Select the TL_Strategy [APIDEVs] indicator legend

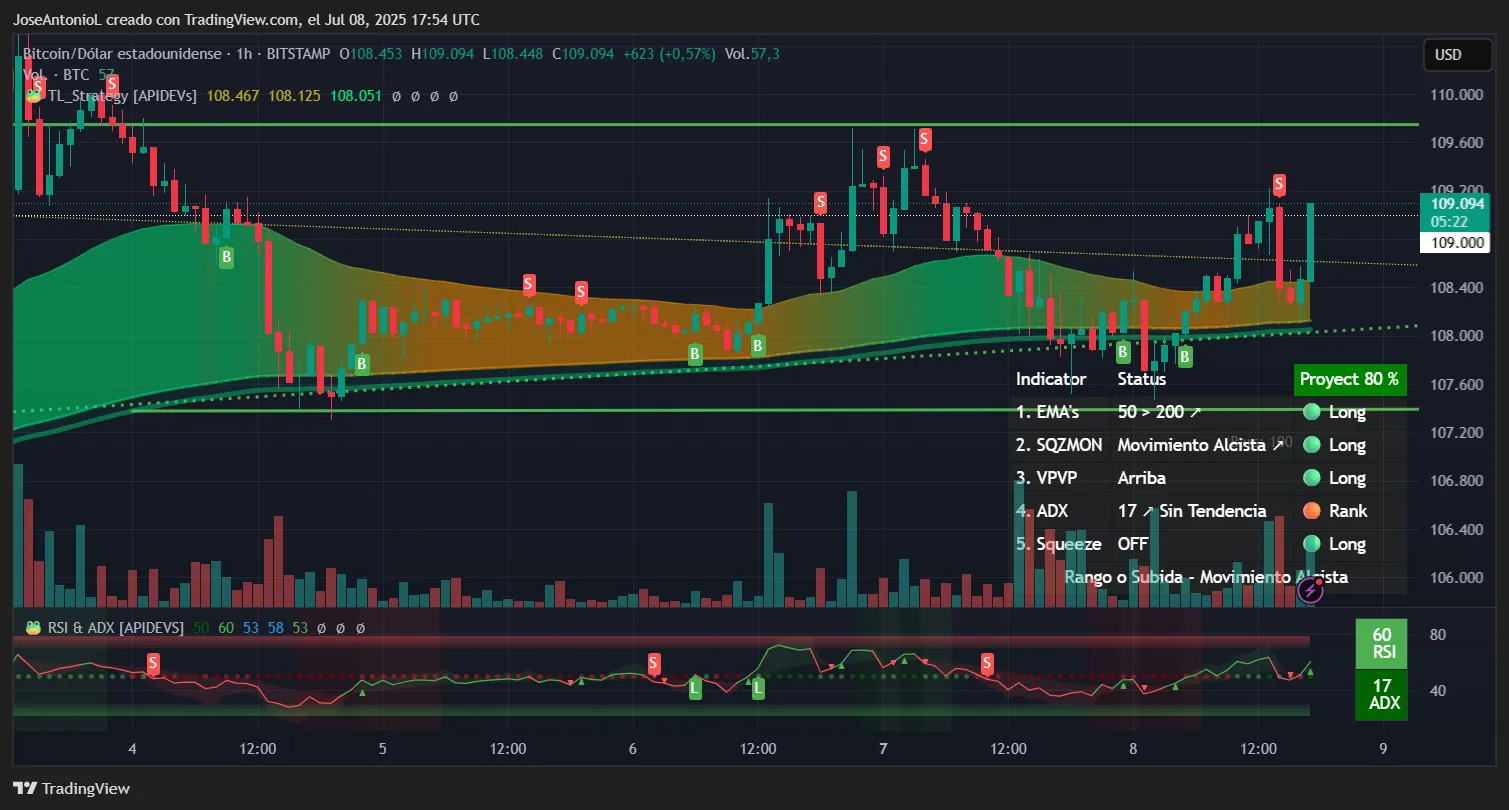click(123, 96)
